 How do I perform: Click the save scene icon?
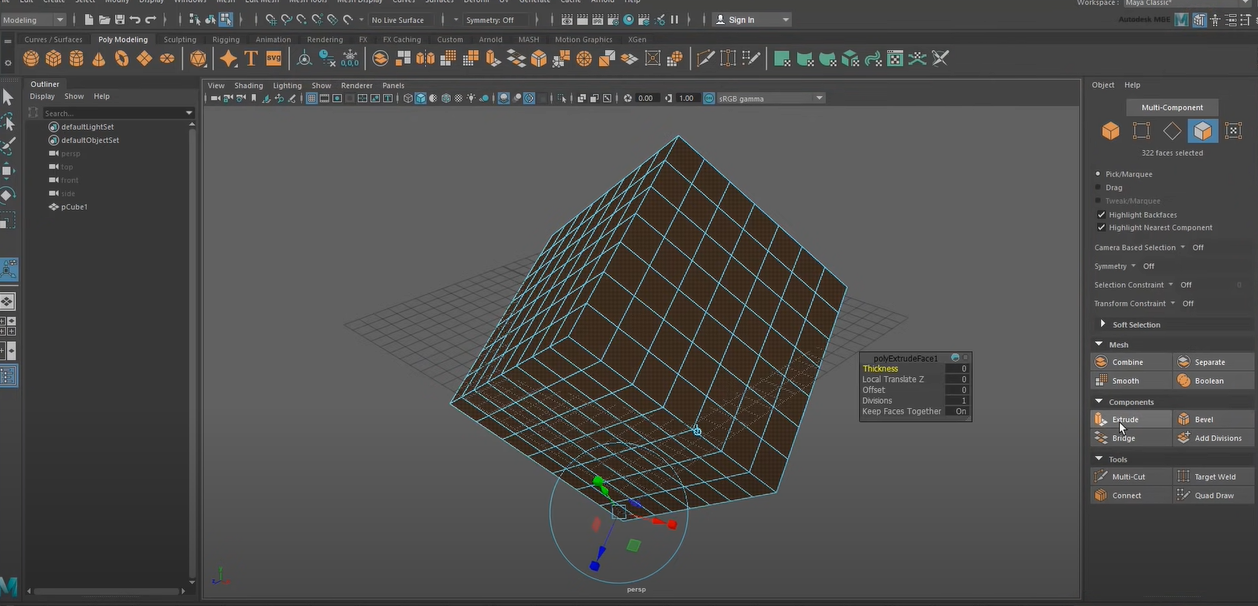click(x=120, y=20)
